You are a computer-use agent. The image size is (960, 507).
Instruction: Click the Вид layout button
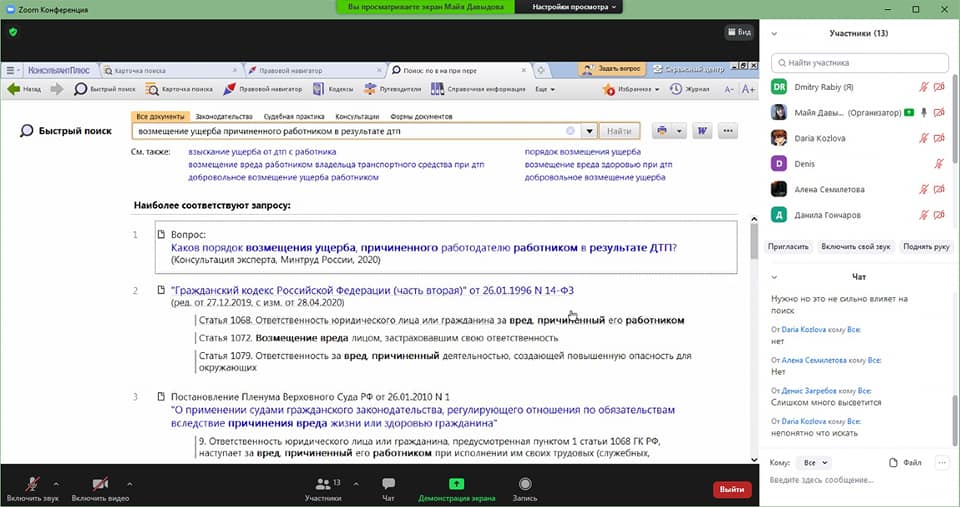pos(739,32)
